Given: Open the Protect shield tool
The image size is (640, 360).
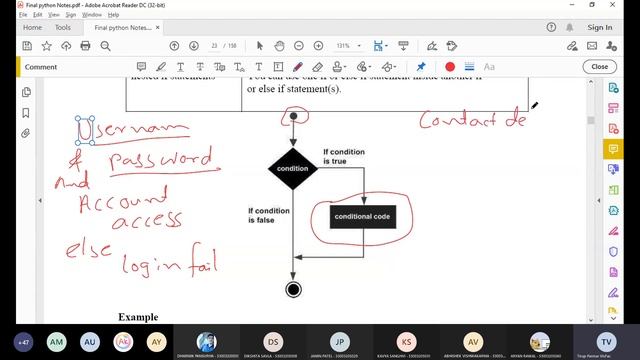Looking at the screenshot, I should click(x=613, y=251).
